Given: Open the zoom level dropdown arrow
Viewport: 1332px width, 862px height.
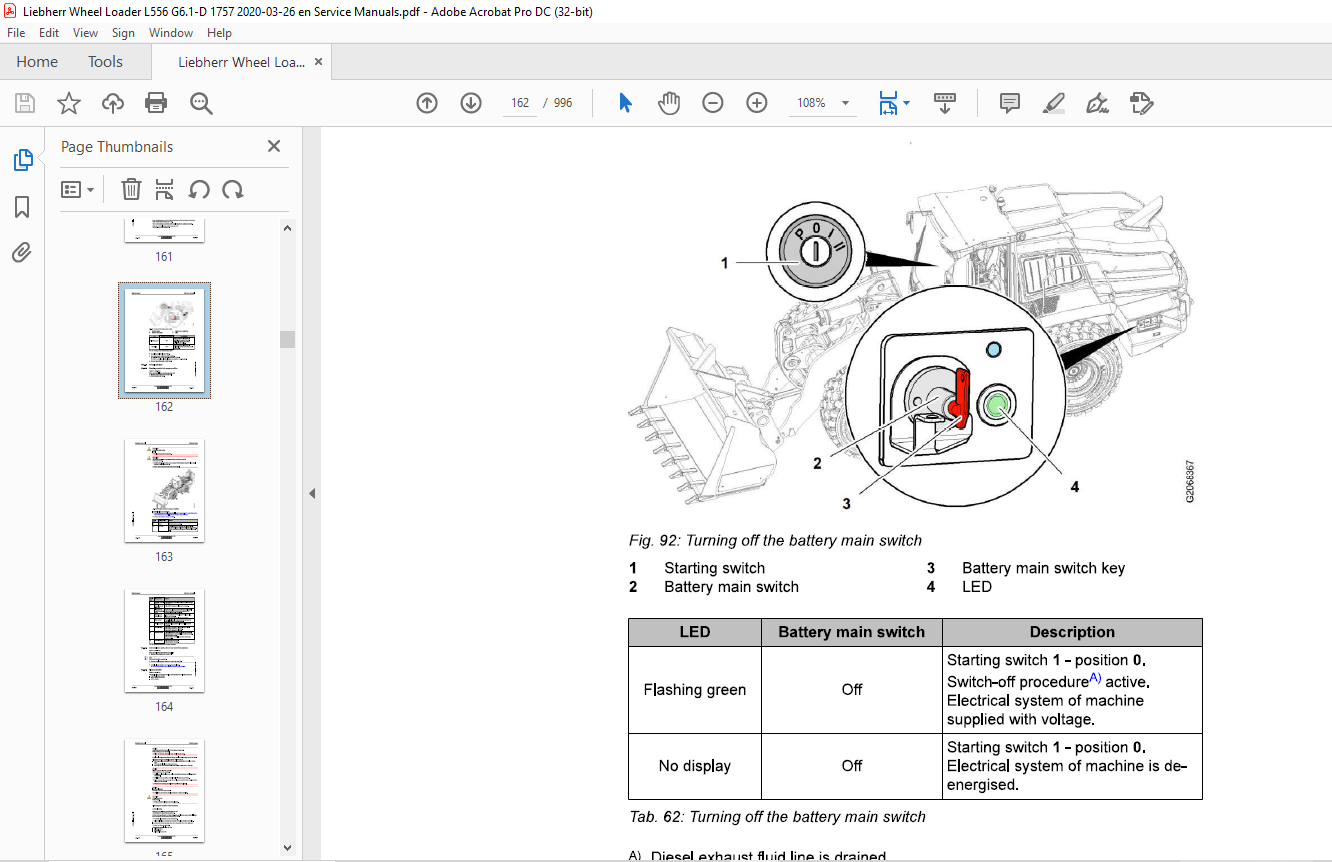Looking at the screenshot, I should click(845, 103).
